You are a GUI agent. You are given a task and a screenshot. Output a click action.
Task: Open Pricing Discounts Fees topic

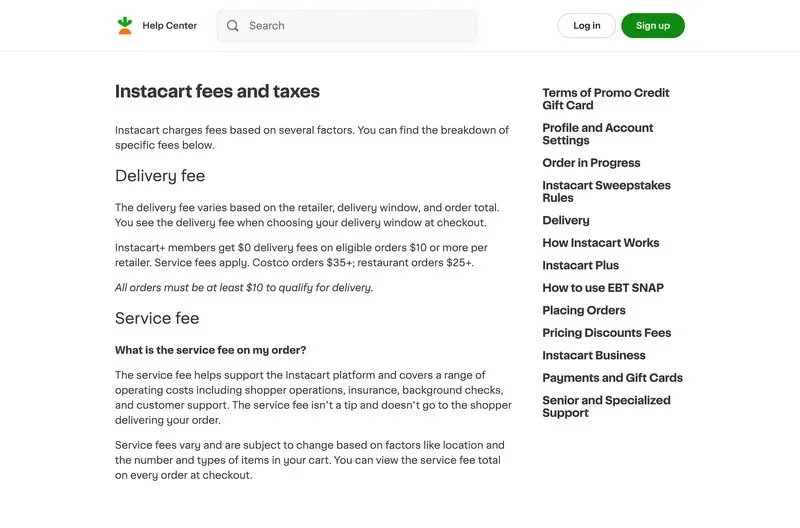(607, 333)
